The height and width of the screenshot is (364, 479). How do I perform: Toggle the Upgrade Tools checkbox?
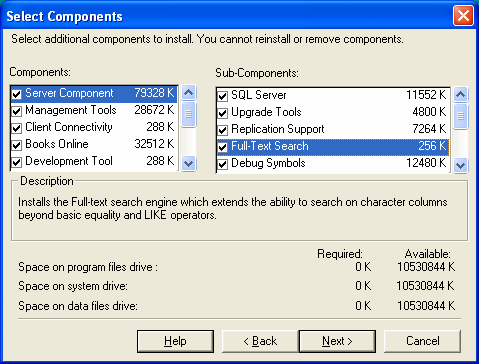coord(222,113)
